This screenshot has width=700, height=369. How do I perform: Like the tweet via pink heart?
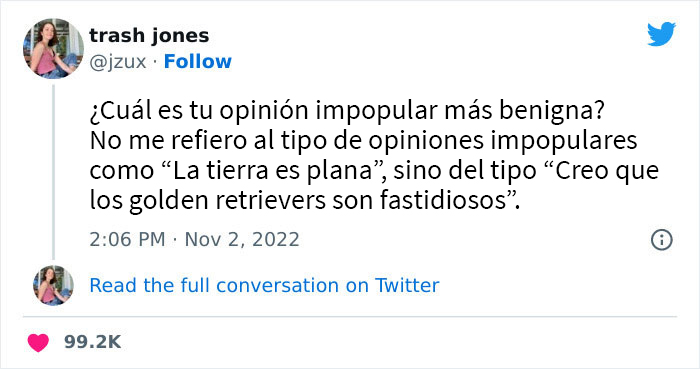[38, 342]
